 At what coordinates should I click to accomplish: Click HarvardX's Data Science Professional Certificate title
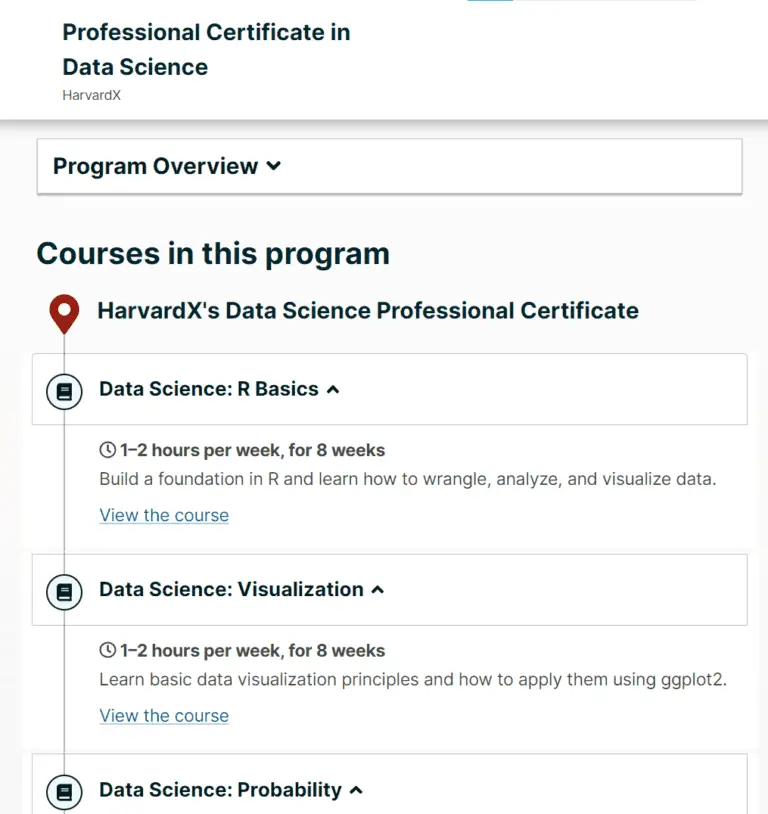pyautogui.click(x=366, y=310)
